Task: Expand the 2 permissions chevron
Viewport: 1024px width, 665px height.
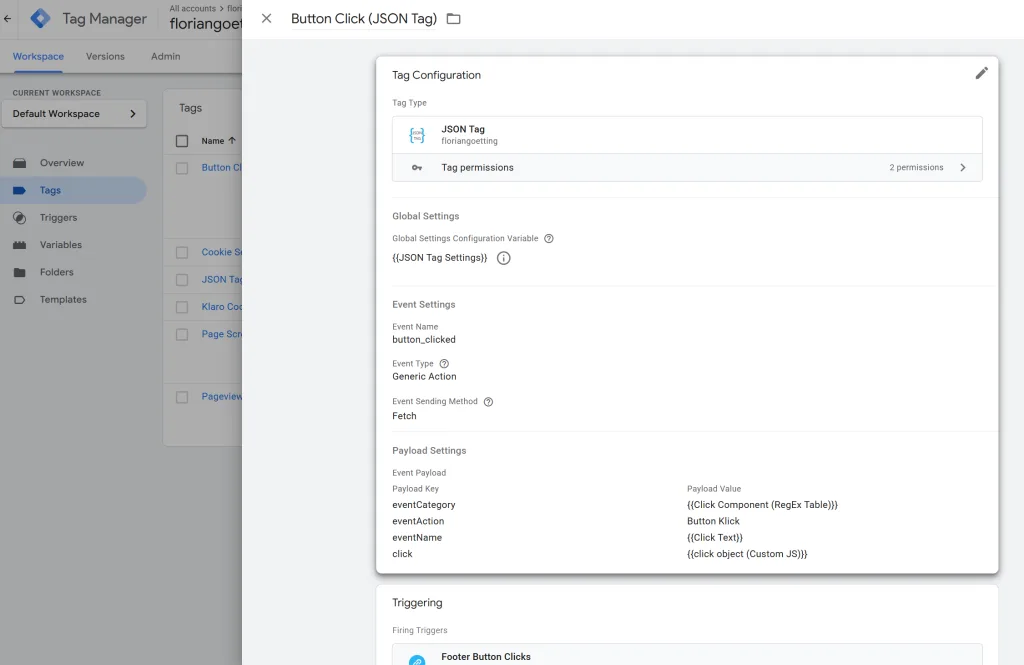Action: coord(963,168)
